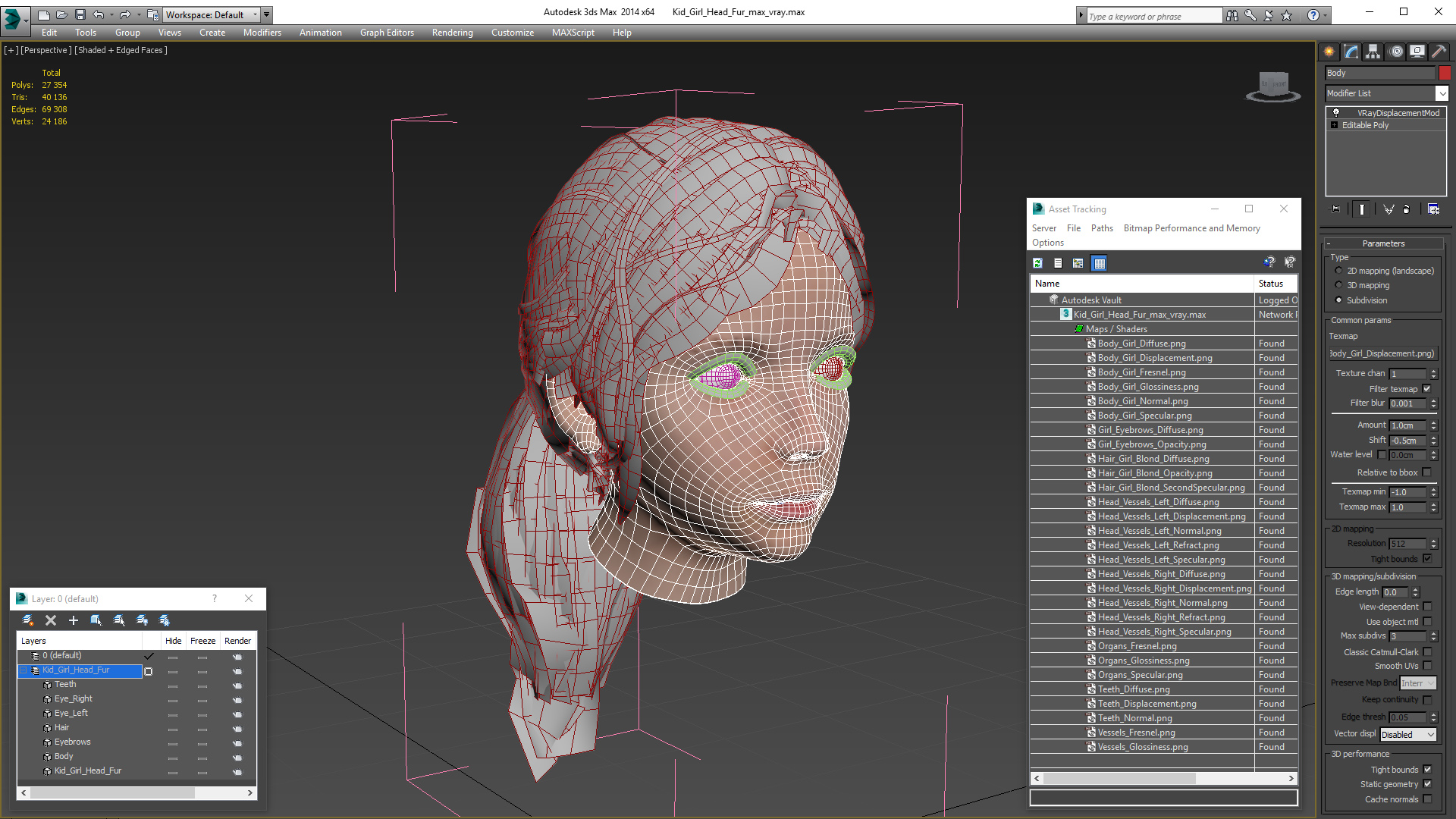
Task: Select 2D mapping (landscape) radio button
Action: 1338,271
